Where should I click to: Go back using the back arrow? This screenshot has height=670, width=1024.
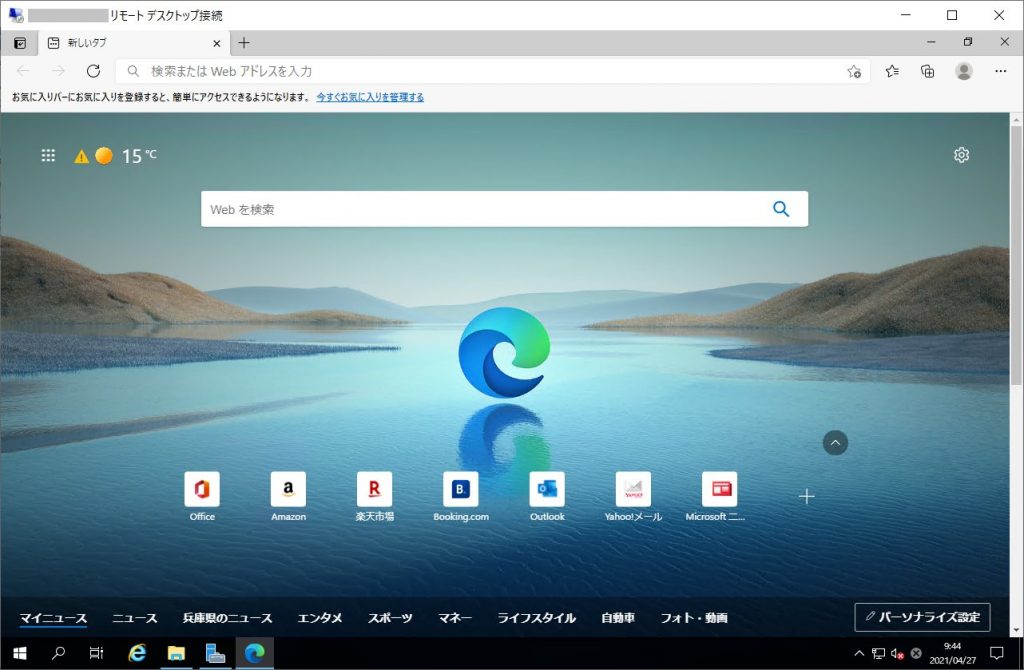point(23,71)
